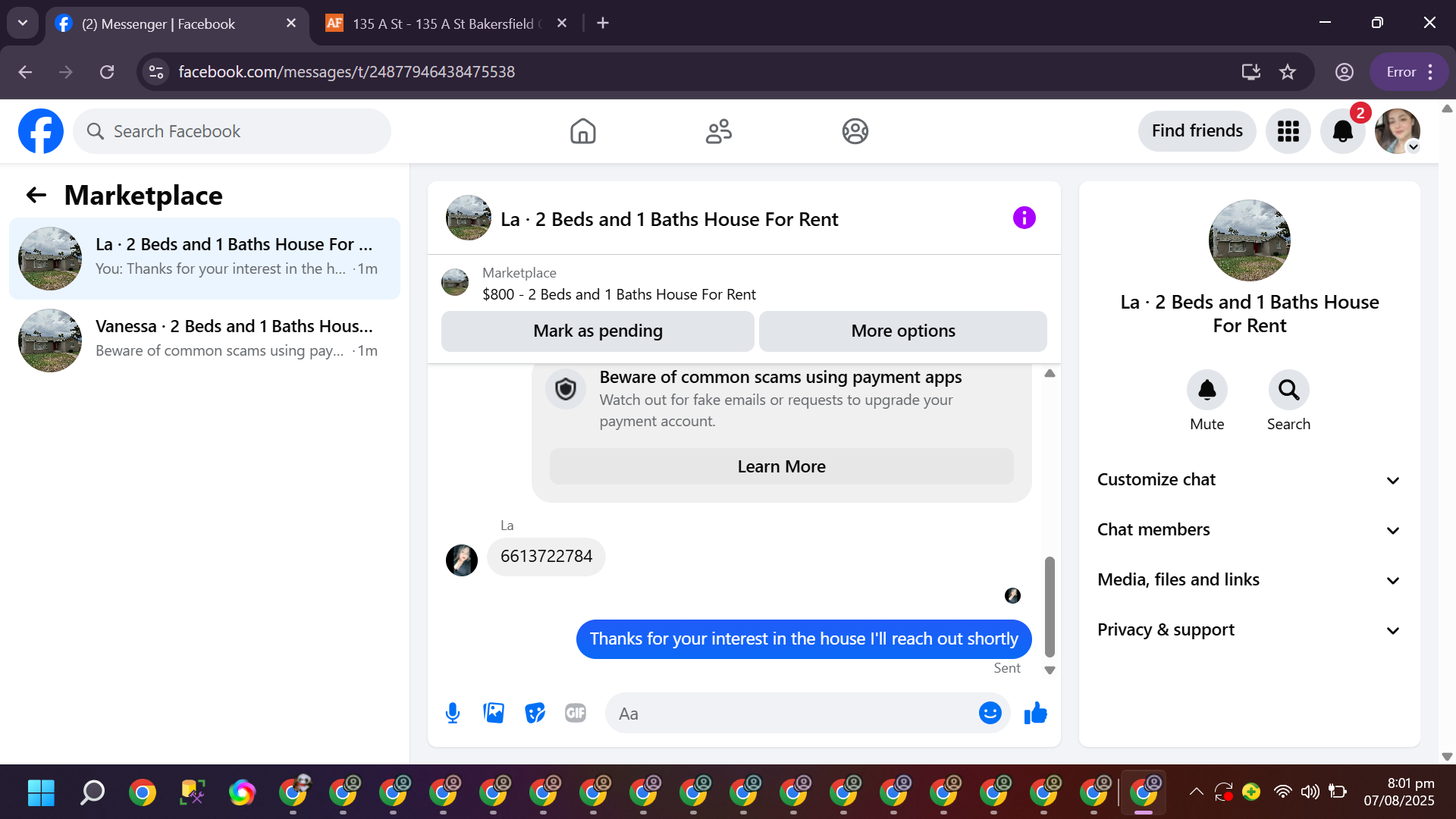
Task: Open the Chrome profile icon
Action: [x=1344, y=72]
